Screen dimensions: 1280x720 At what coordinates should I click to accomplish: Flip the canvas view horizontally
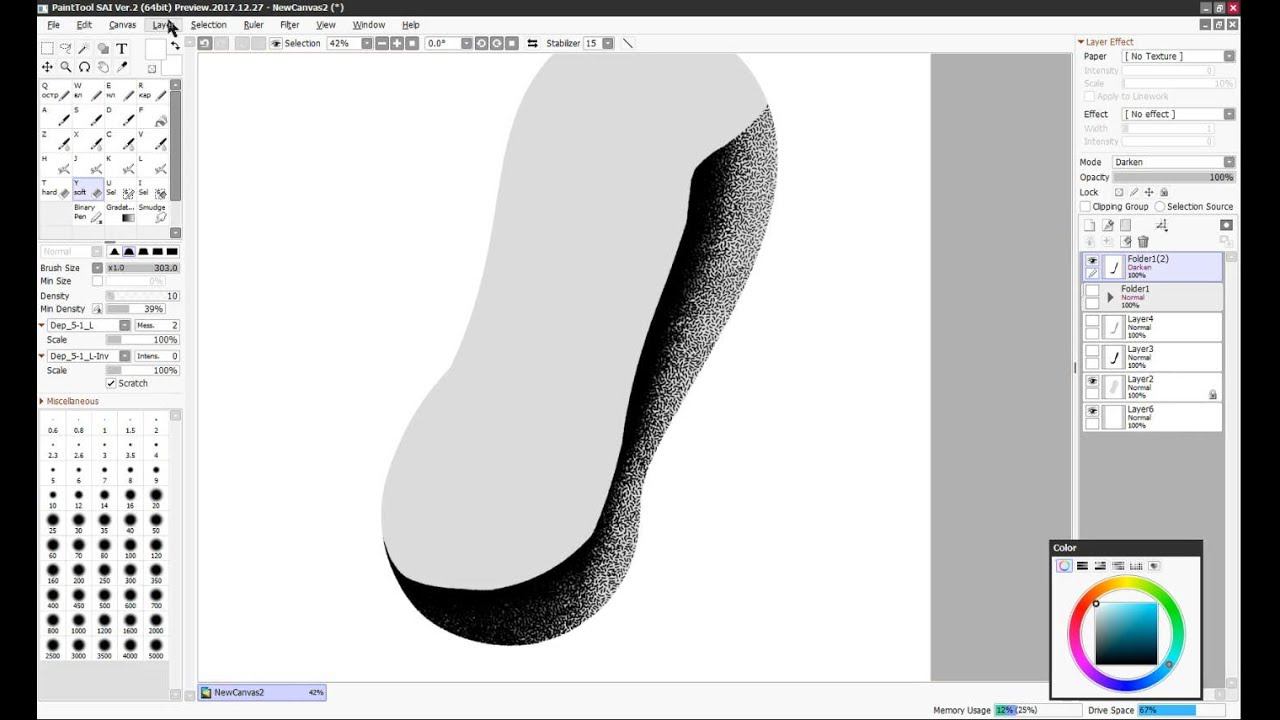point(532,43)
